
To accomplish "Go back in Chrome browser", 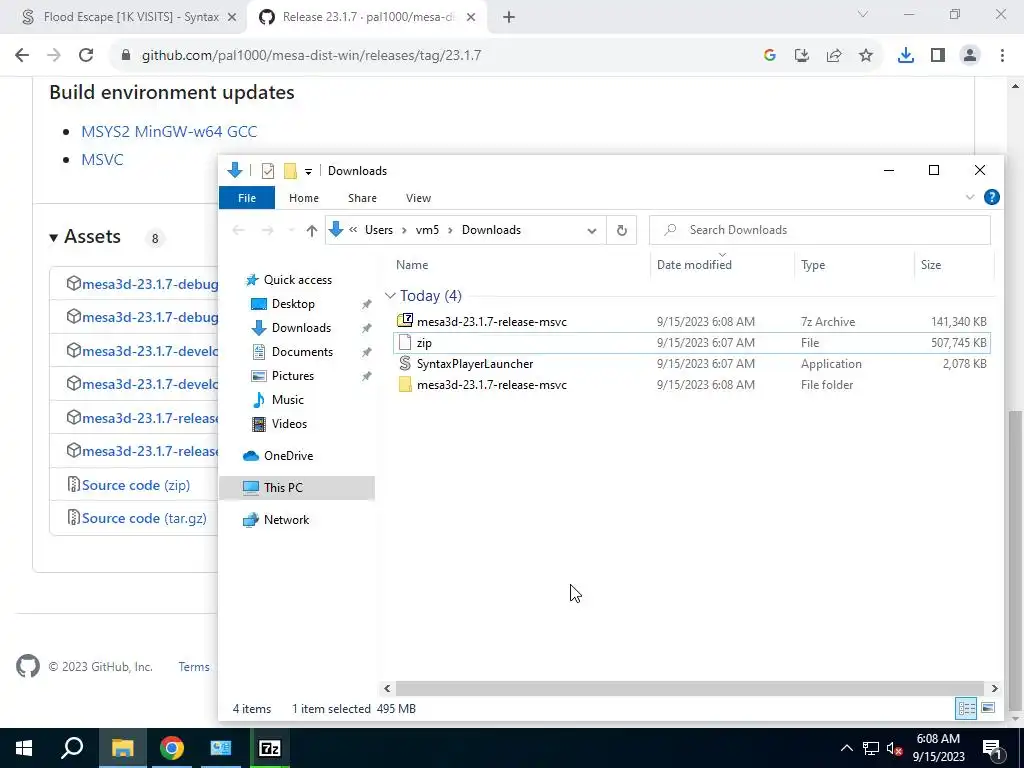I will point(22,56).
